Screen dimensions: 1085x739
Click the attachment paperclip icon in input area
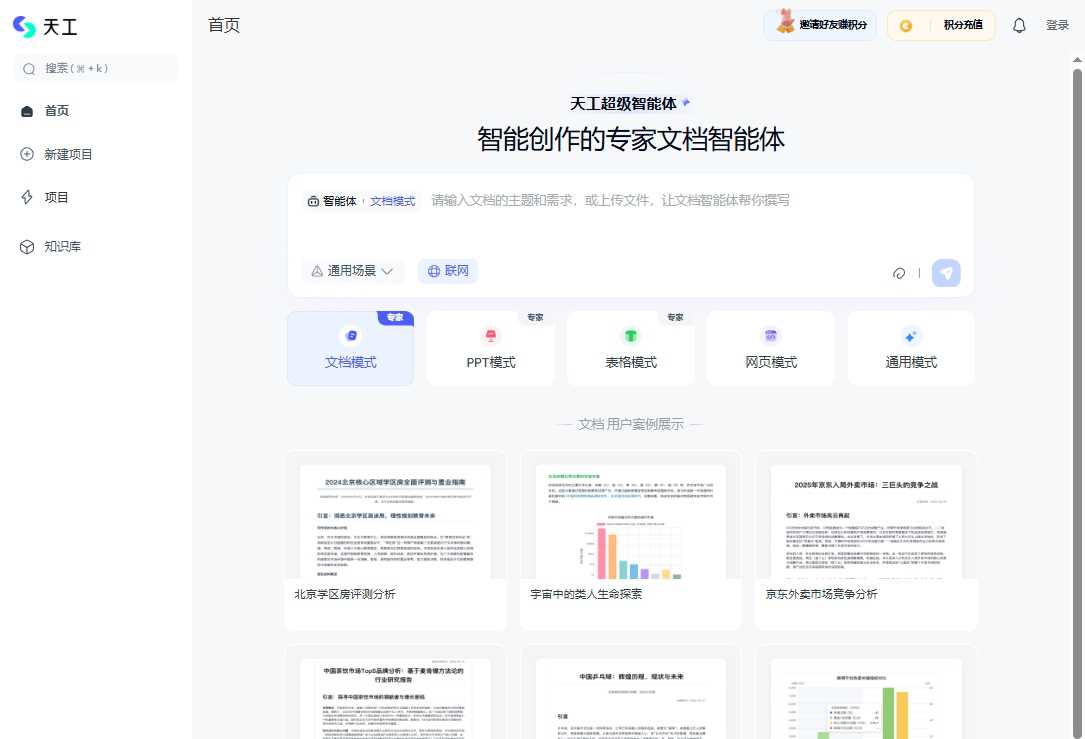pyautogui.click(x=899, y=272)
